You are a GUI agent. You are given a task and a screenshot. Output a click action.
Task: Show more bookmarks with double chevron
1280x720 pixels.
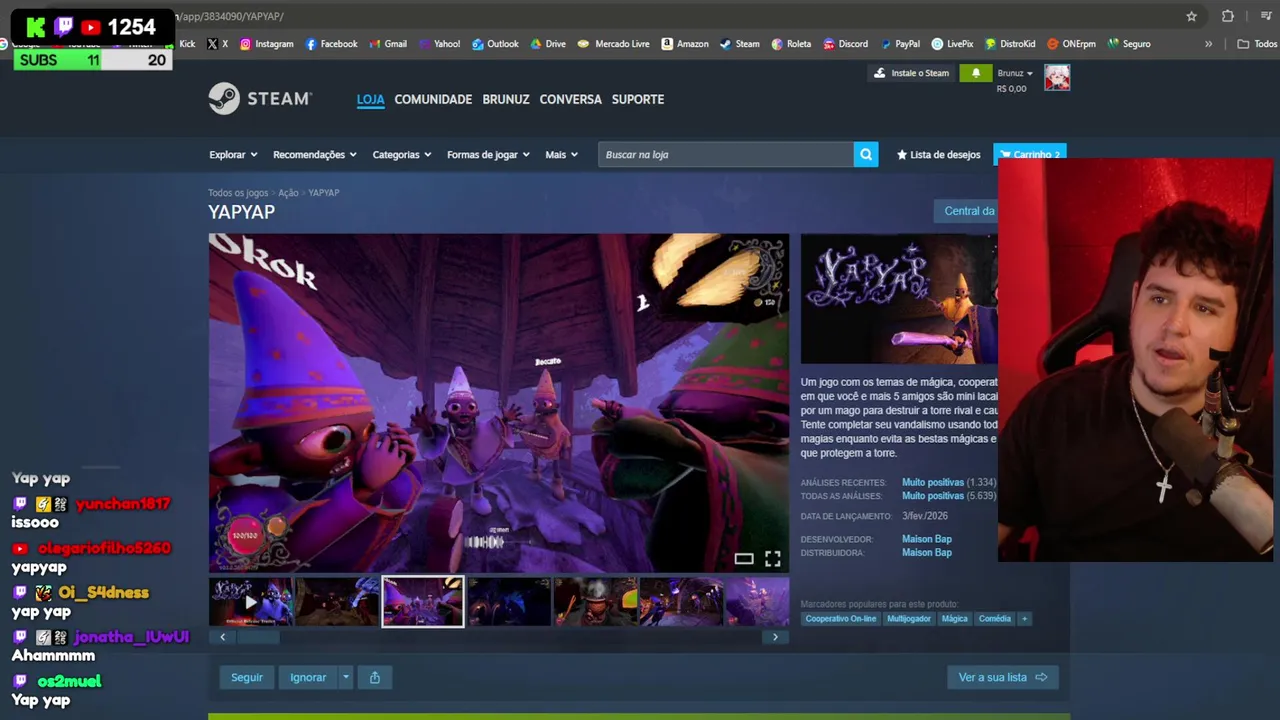tap(1208, 44)
